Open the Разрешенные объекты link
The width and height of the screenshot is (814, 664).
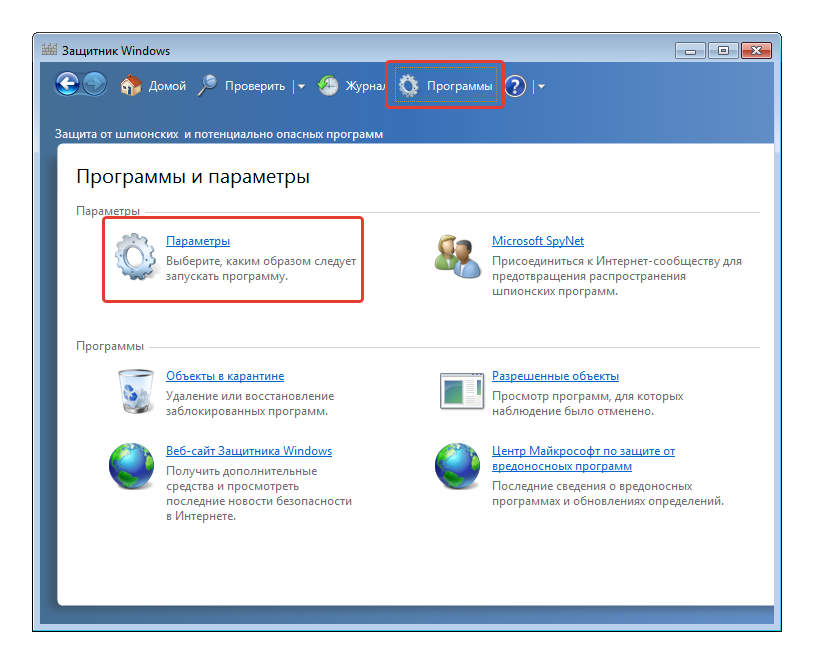click(555, 376)
